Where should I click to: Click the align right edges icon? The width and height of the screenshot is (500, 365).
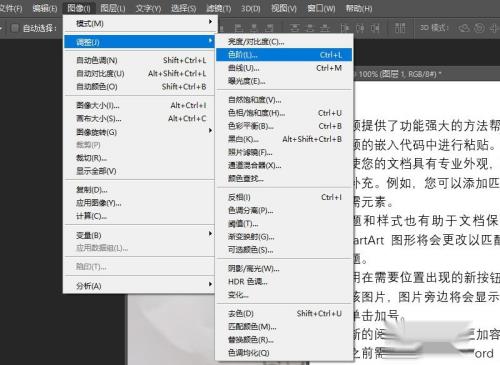tap(269, 28)
